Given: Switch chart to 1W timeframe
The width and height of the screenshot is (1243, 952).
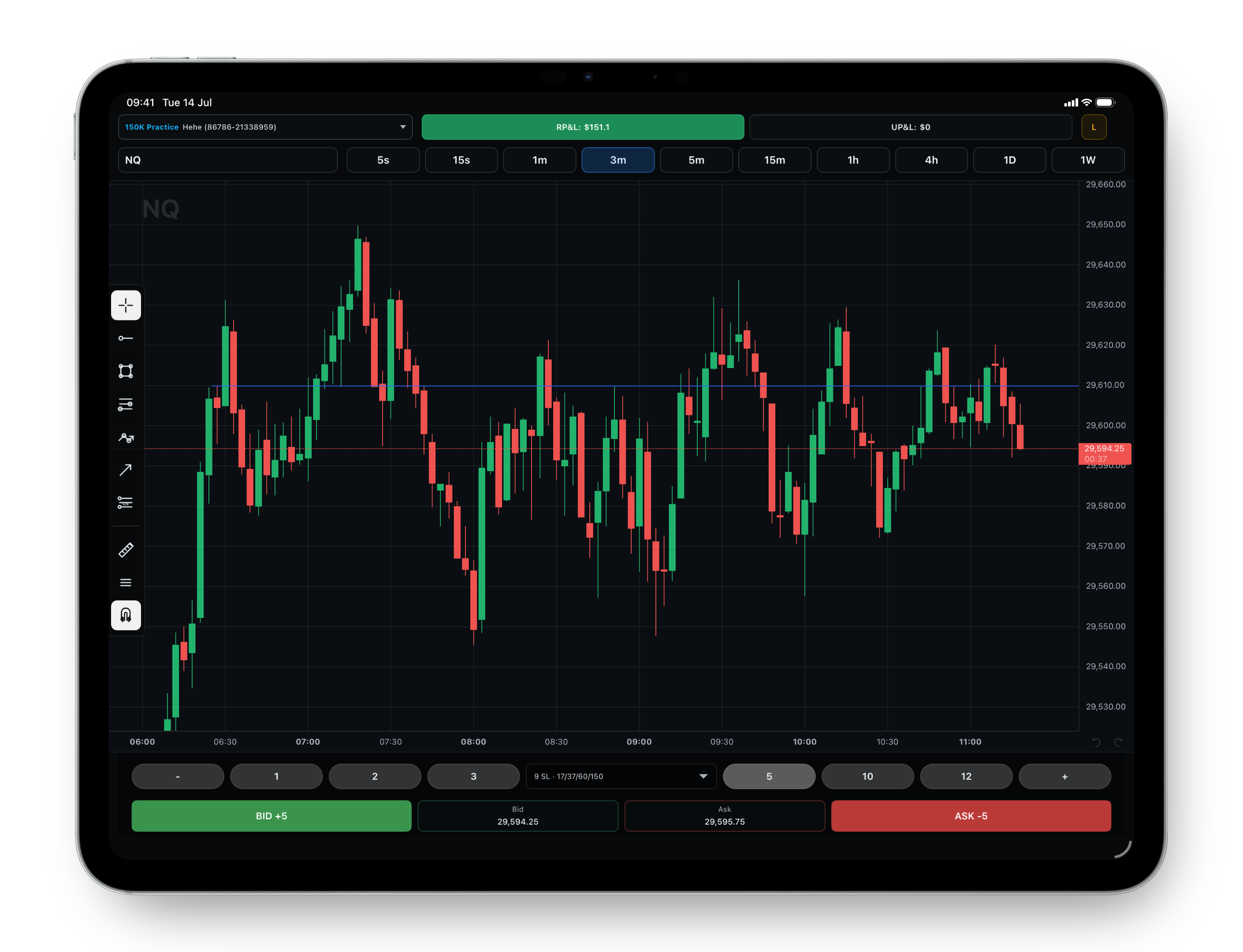Looking at the screenshot, I should click(1088, 160).
